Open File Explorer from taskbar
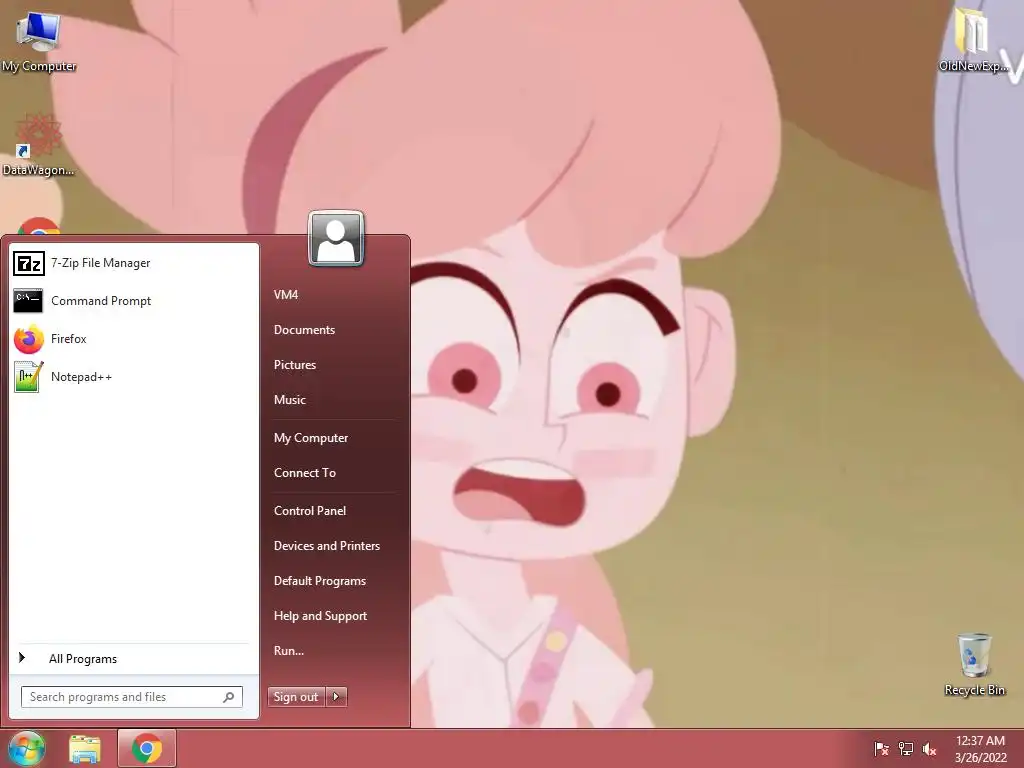 [85, 749]
